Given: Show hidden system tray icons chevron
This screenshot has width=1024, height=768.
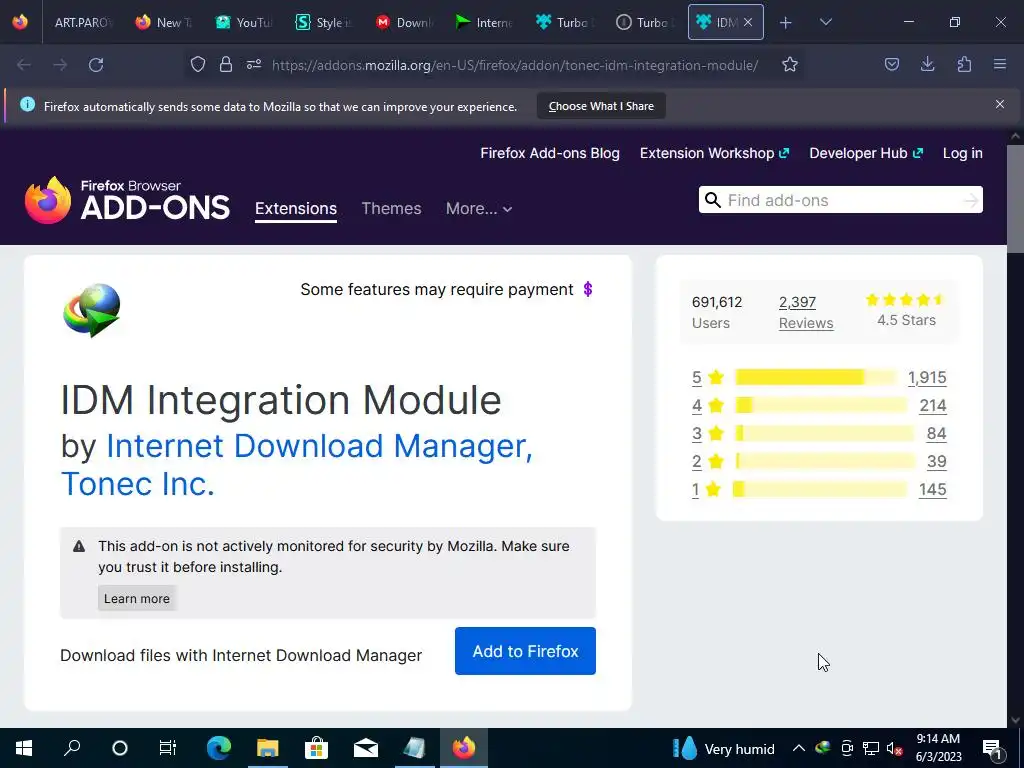Looking at the screenshot, I should point(799,748).
